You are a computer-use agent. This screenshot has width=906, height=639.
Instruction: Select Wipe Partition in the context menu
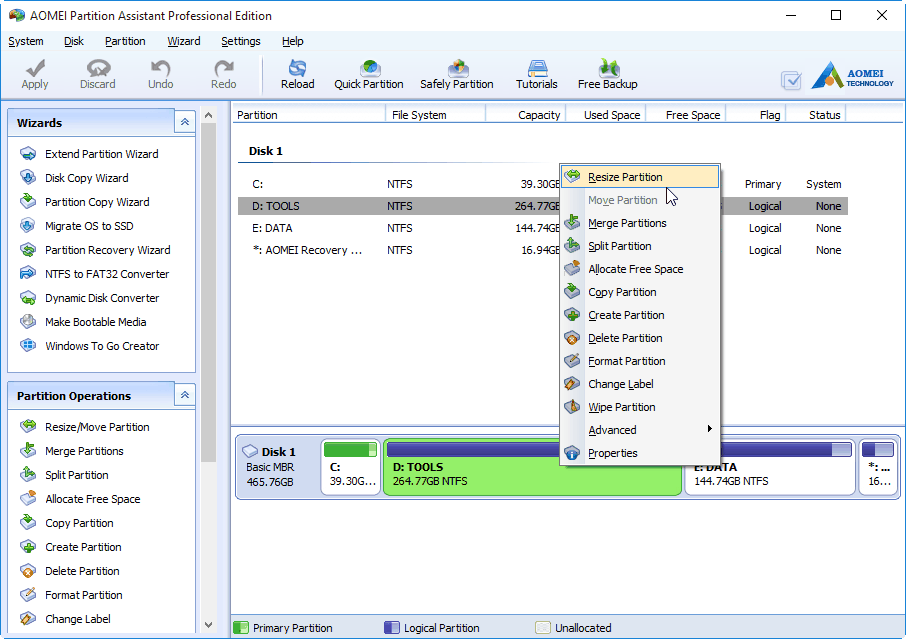click(x=621, y=407)
